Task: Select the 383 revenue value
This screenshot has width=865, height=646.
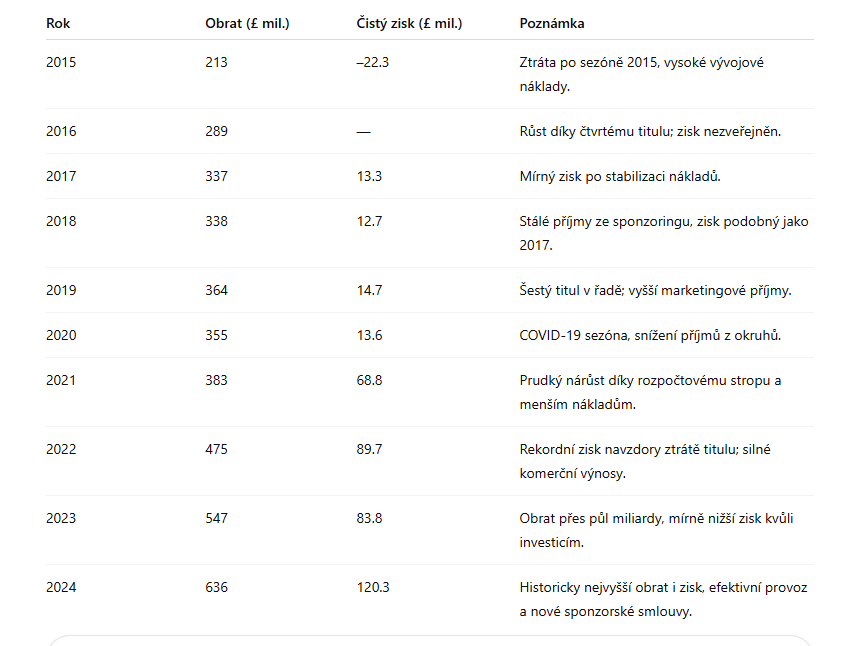Action: 216,380
